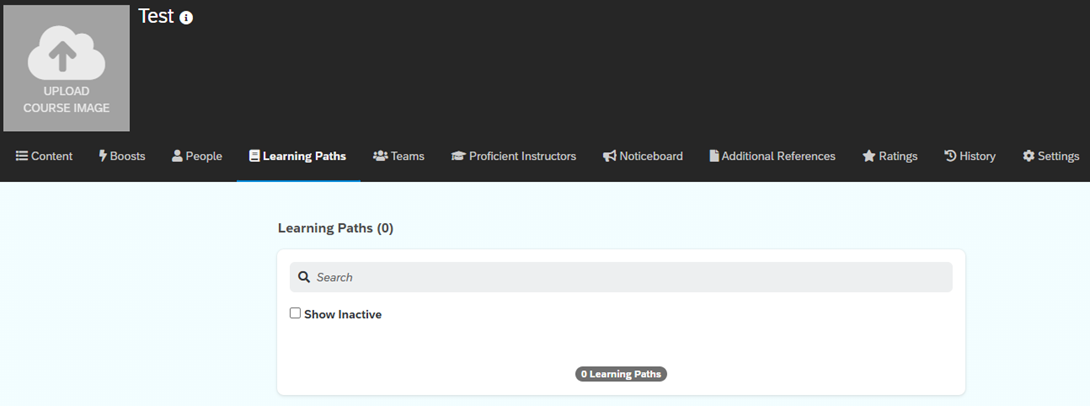This screenshot has height=406, width=1090.
Task: Select the Learning Paths tab
Action: point(298,156)
